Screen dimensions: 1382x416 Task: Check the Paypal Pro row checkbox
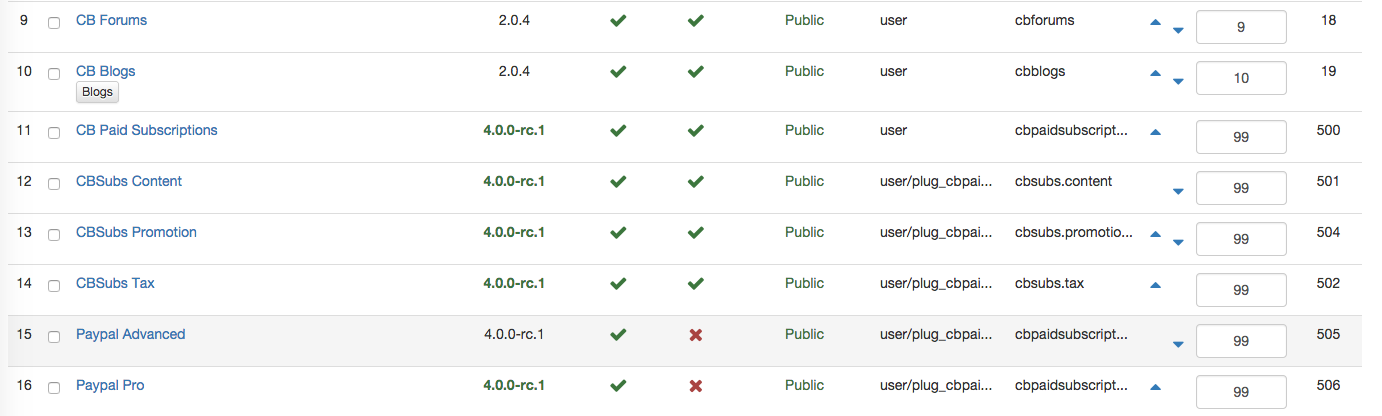pyautogui.click(x=54, y=388)
